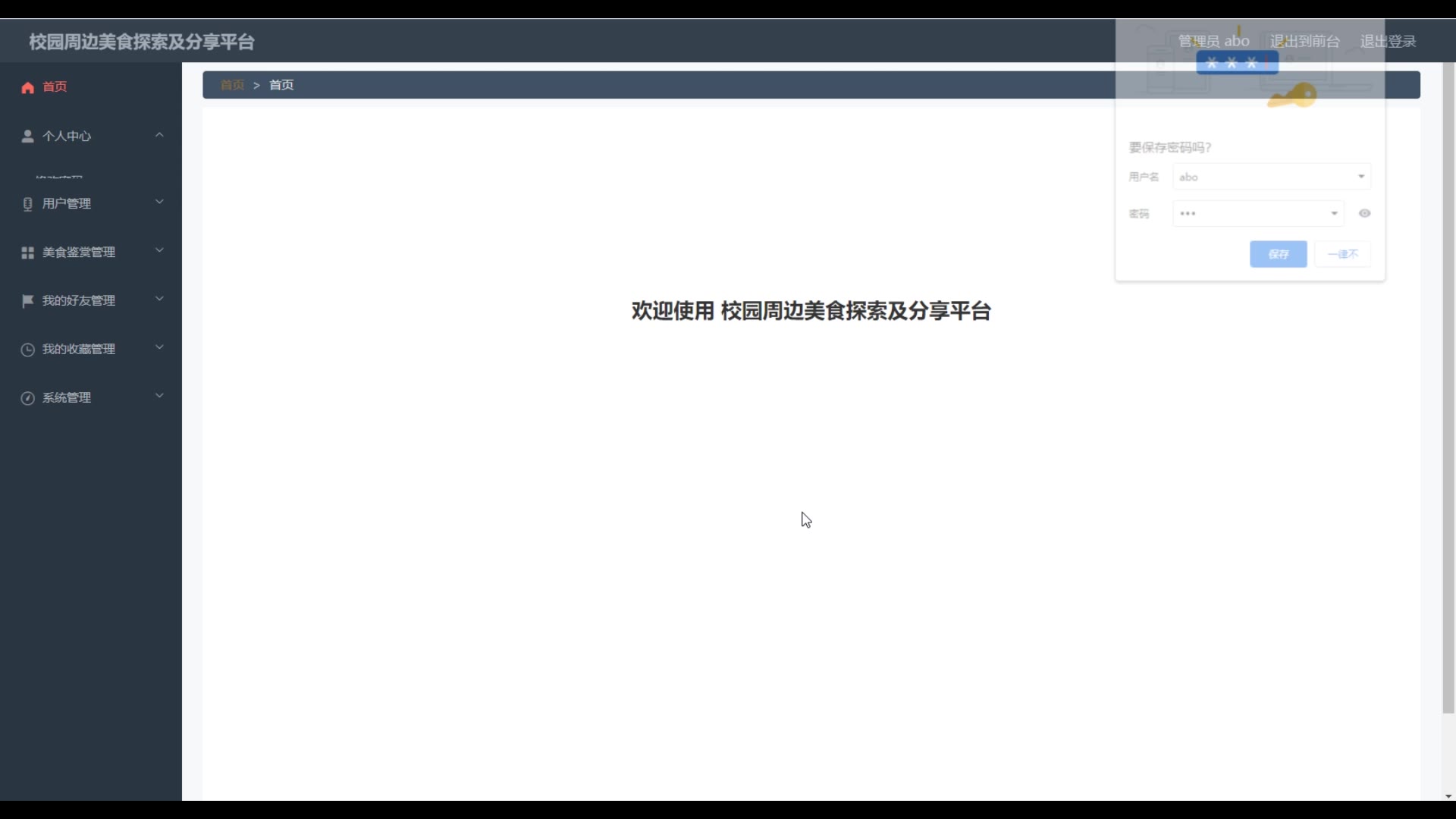Click the grid icon for 美食鉴赏管理
This screenshot has width=1456, height=819.
28,253
